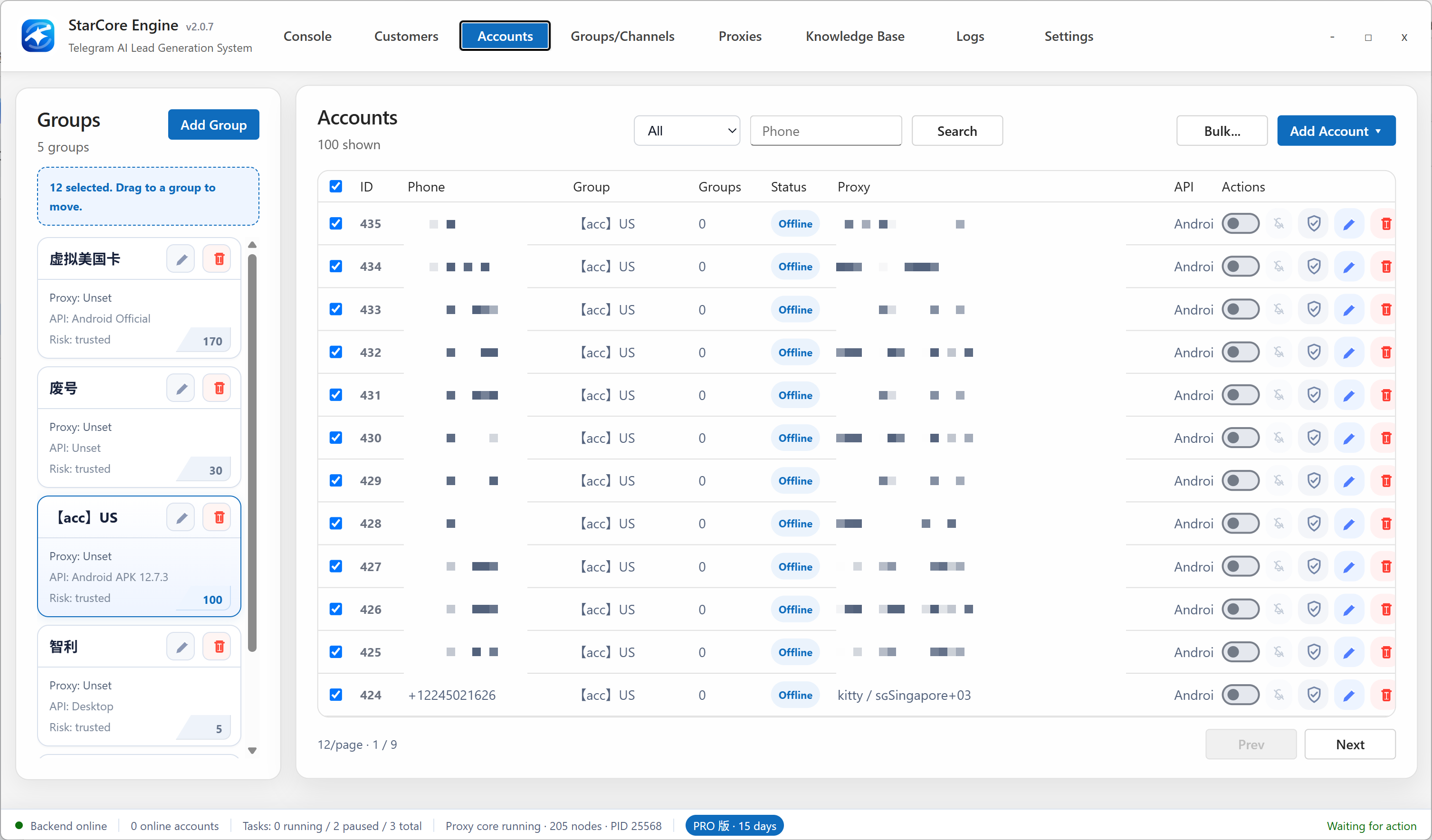
Task: Open the Console tab
Action: [x=307, y=36]
